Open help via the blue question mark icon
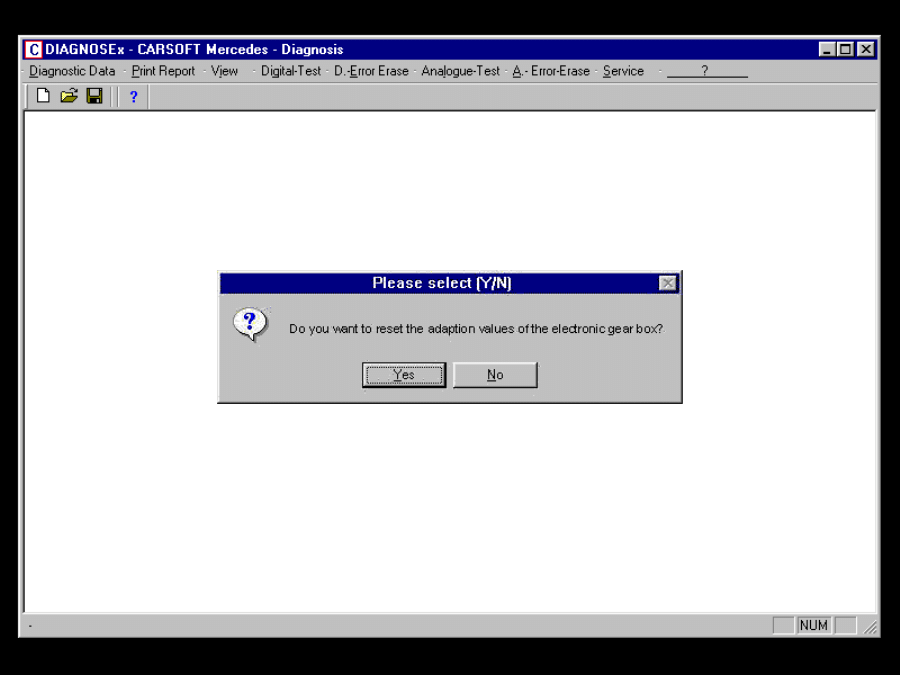 pos(133,96)
